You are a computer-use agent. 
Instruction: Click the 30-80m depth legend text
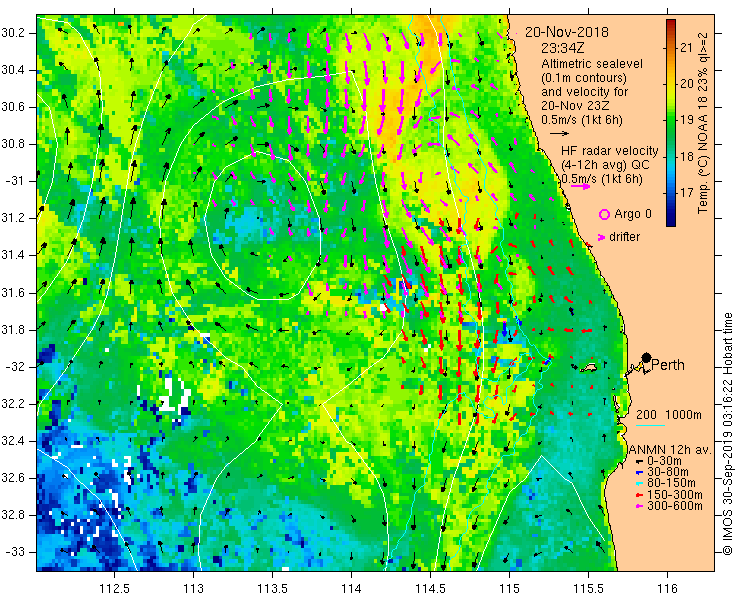click(668, 472)
